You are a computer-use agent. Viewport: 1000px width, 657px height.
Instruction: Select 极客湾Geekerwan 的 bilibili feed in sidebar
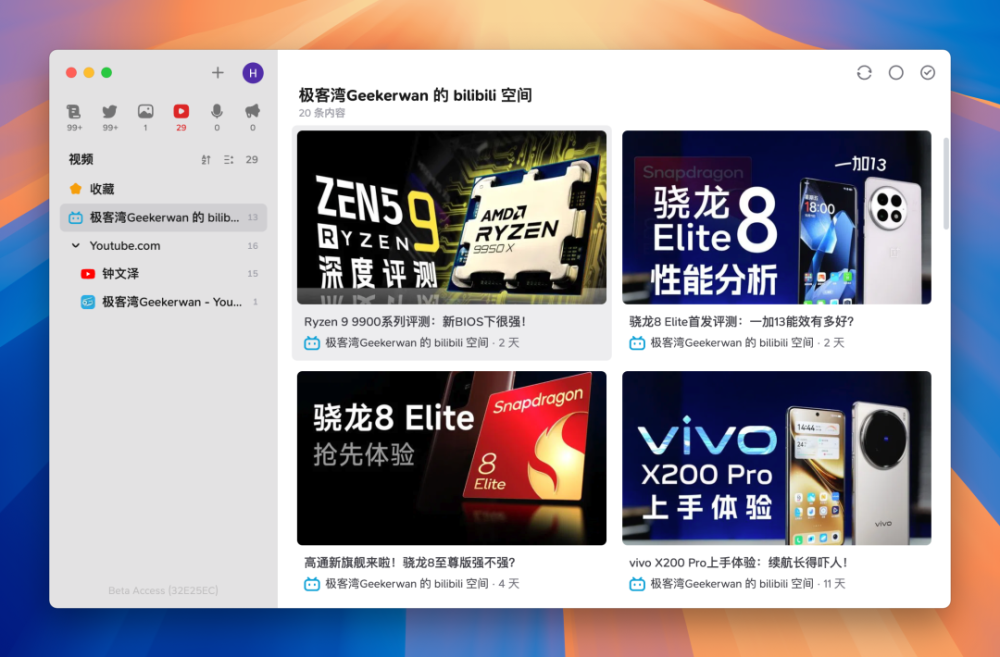pyautogui.click(x=163, y=218)
